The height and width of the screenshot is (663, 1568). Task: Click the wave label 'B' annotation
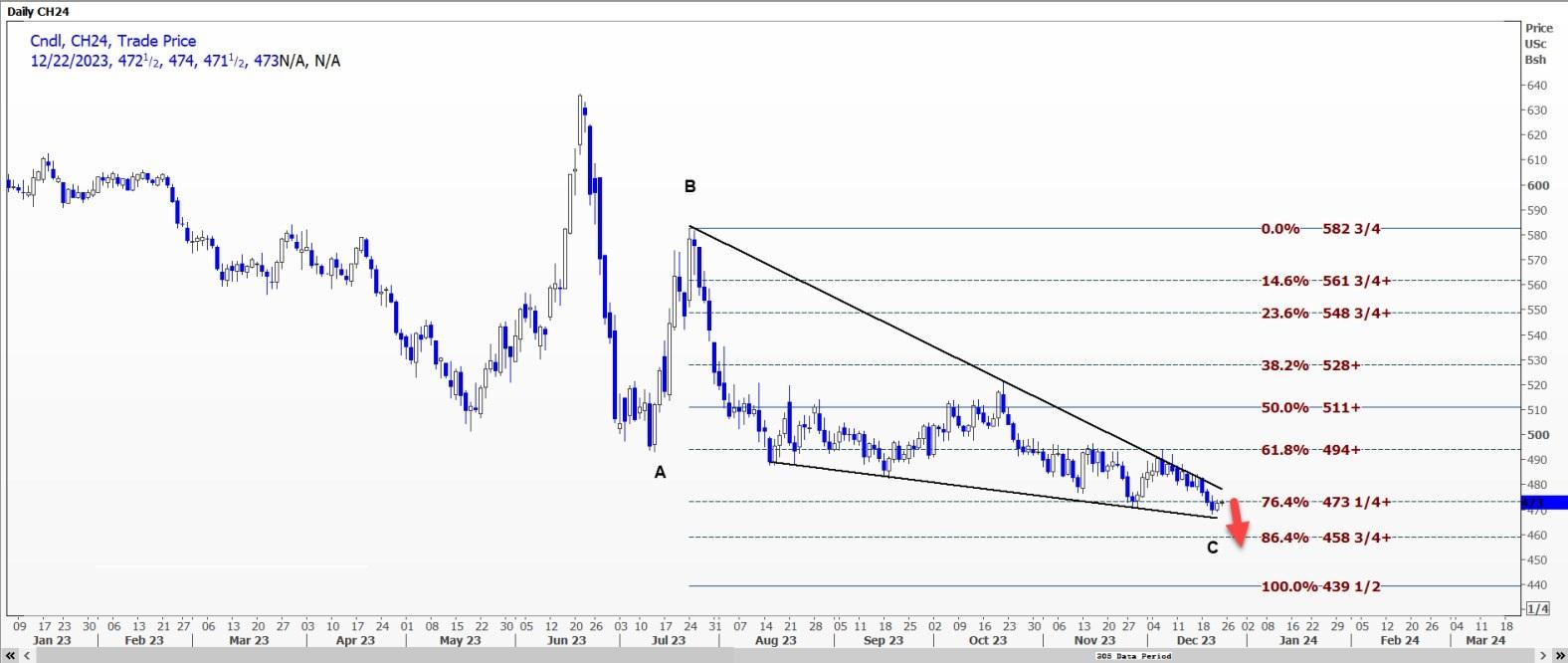pyautogui.click(x=689, y=186)
